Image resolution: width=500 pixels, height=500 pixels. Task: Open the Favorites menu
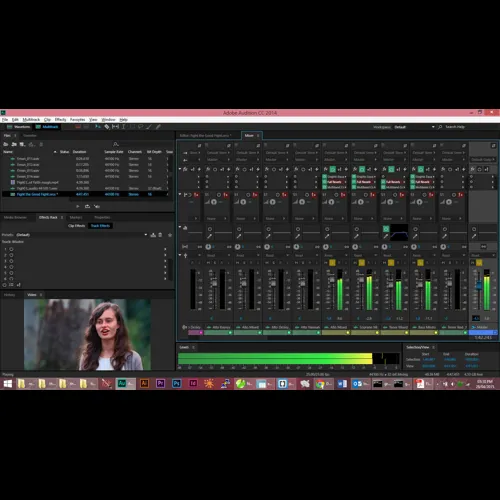tap(77, 119)
